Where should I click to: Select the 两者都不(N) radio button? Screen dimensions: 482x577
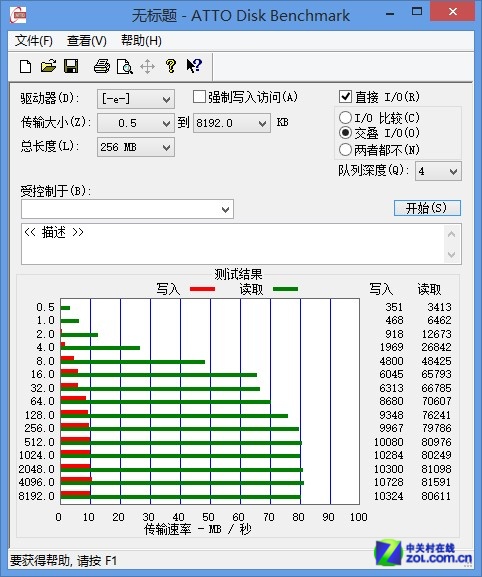(x=345, y=149)
